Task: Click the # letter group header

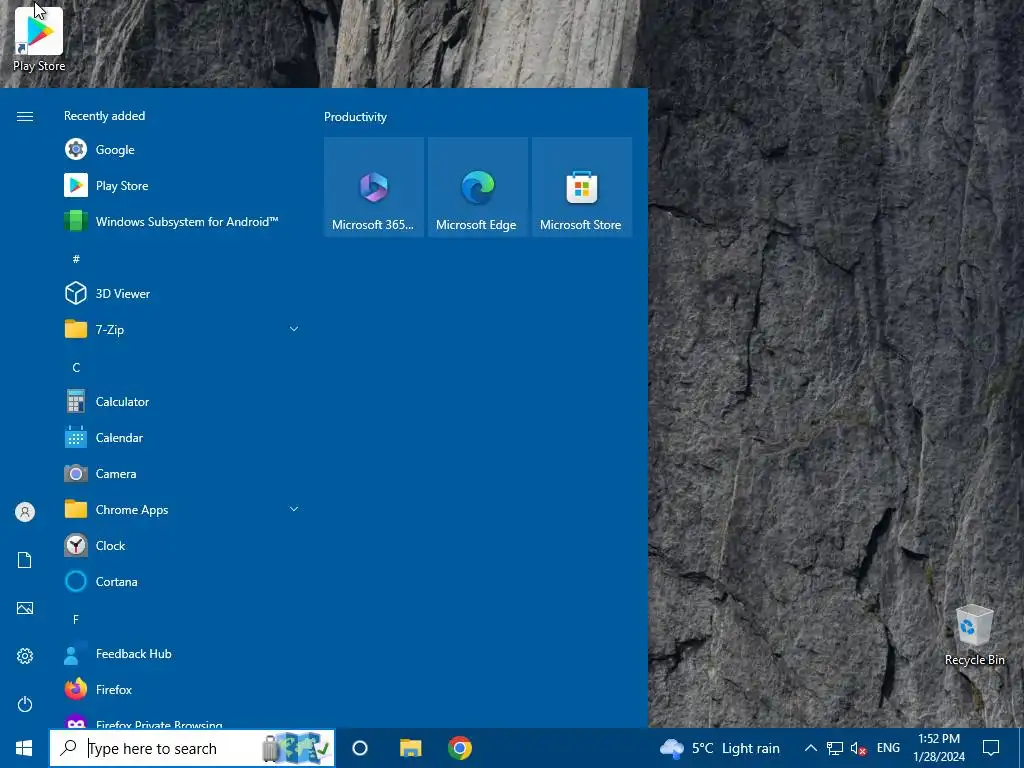Action: [x=76, y=259]
